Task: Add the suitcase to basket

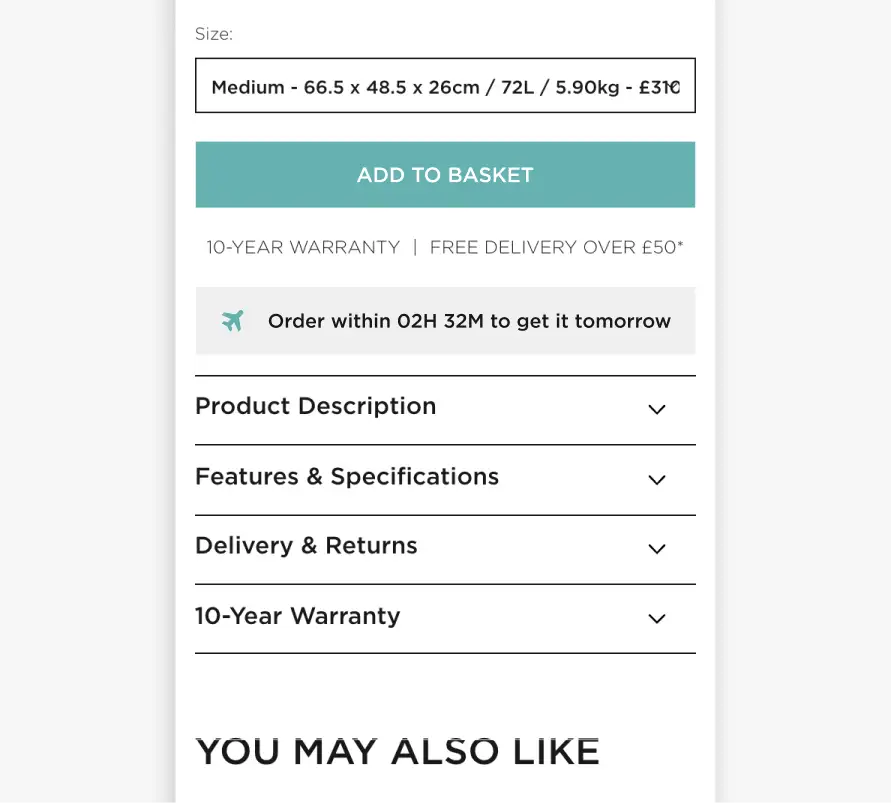Action: [x=445, y=174]
